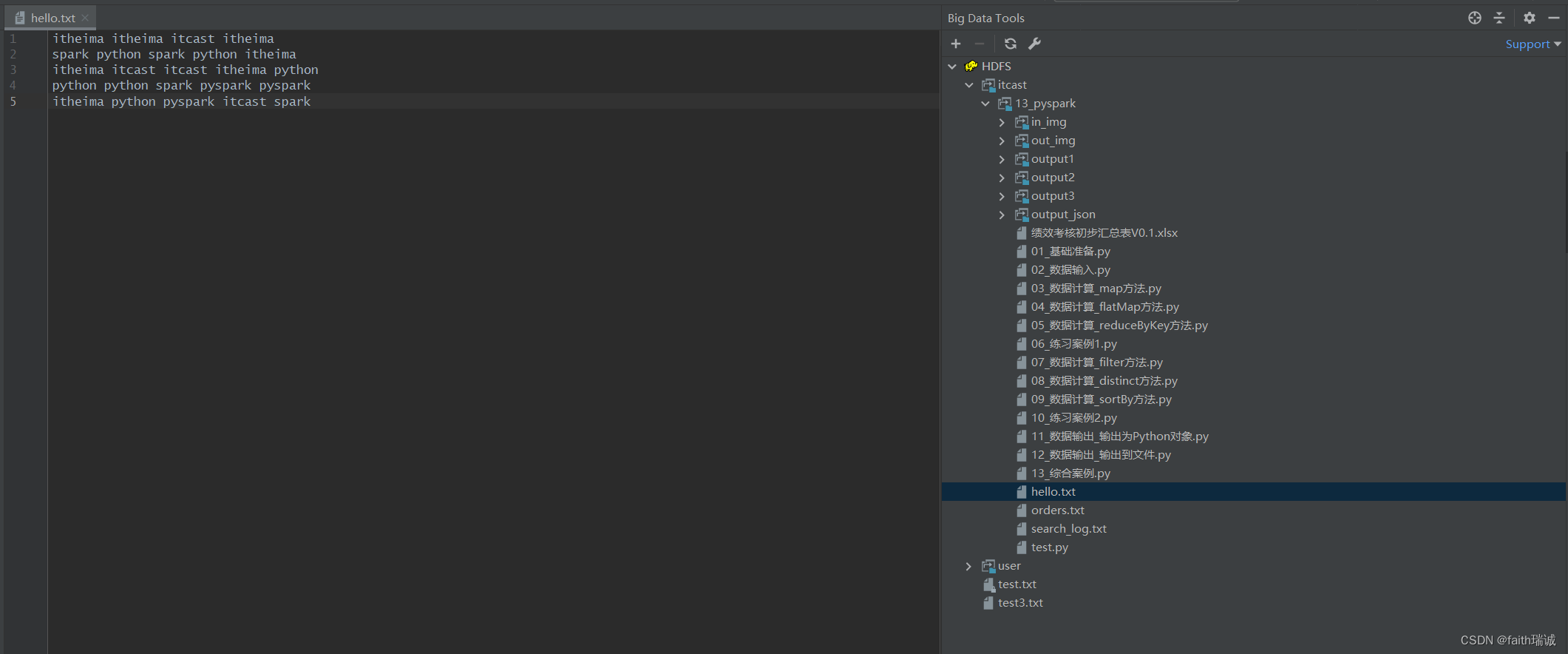Select 10_练习案例2.py file

[x=1074, y=418]
